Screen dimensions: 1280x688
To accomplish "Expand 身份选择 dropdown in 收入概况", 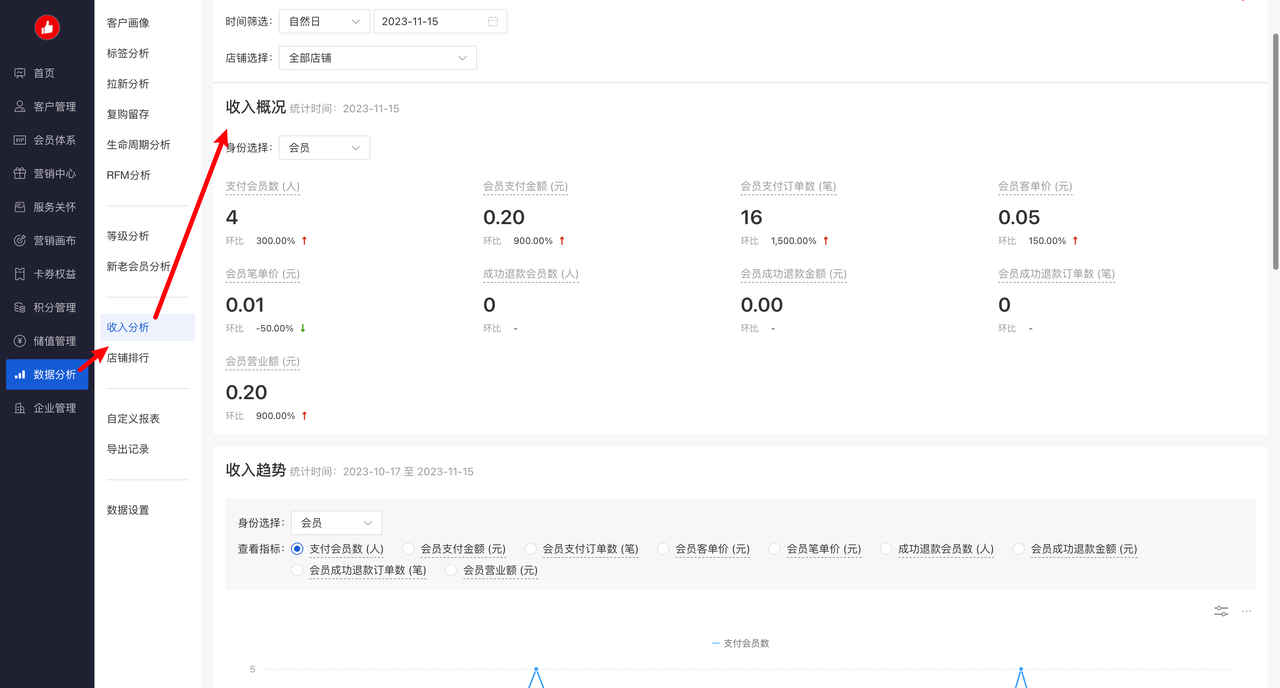I will pyautogui.click(x=324, y=148).
